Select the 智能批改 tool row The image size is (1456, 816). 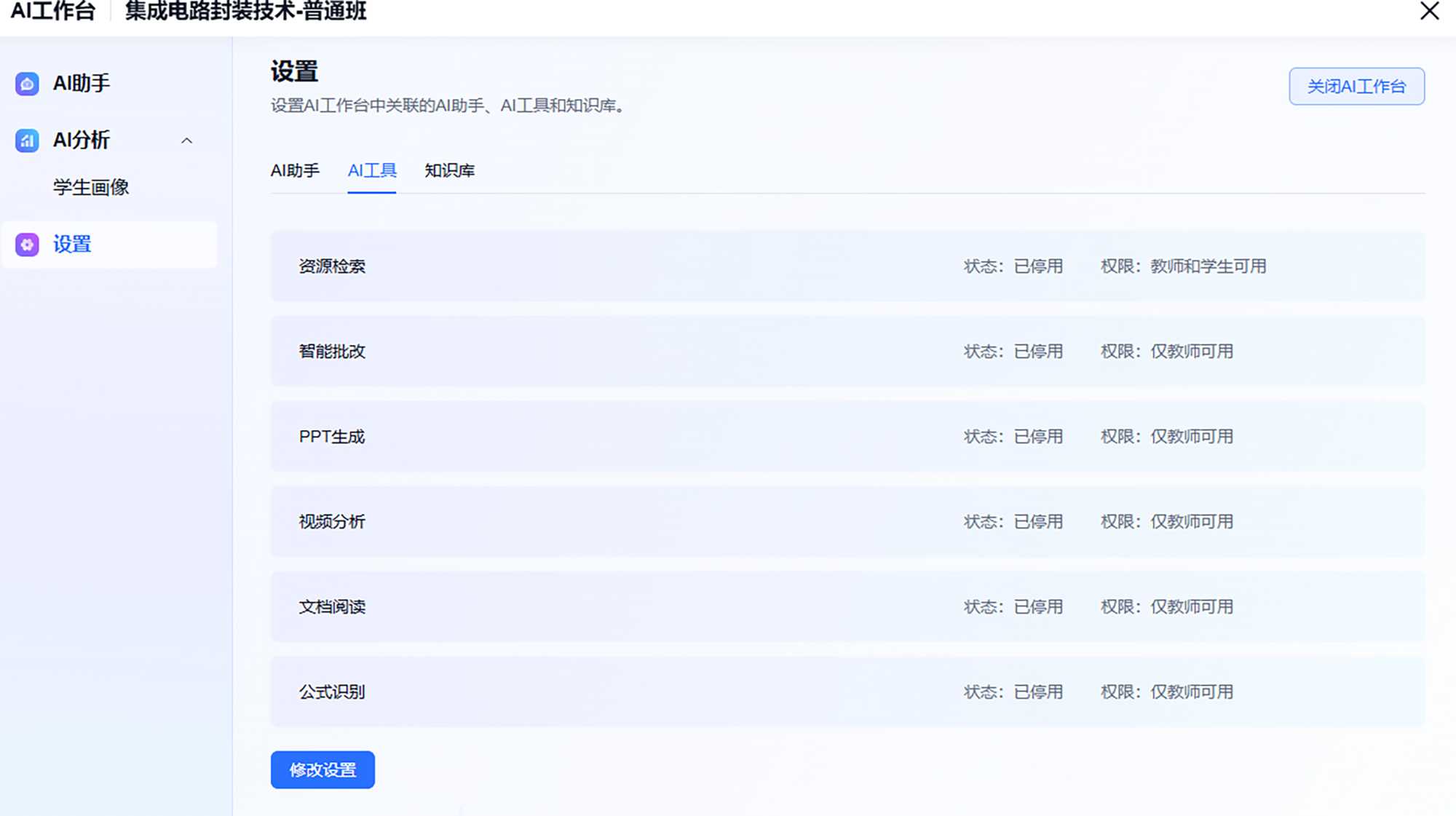click(x=333, y=352)
